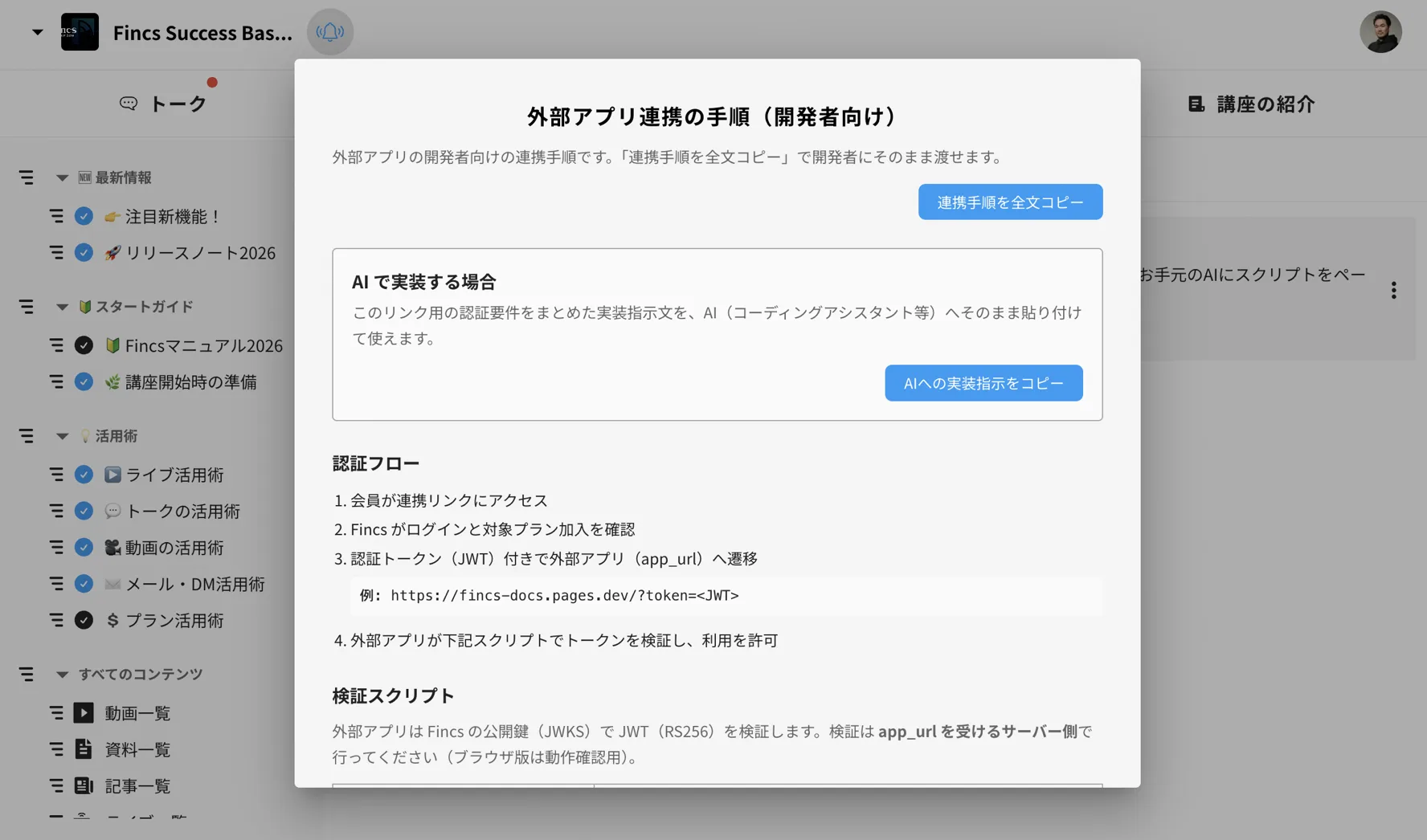Image resolution: width=1427 pixels, height=840 pixels.
Task: Click drag handle next to 動画一覧
Action: click(56, 713)
